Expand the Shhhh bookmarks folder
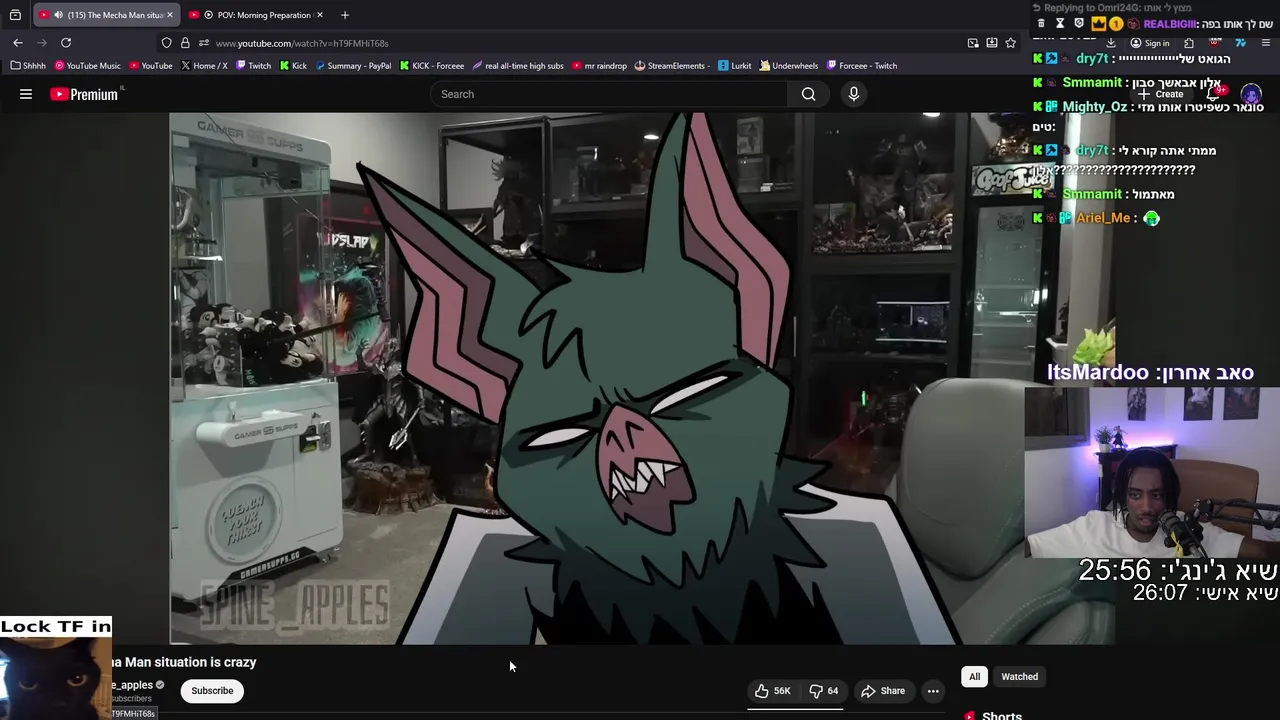 click(x=29, y=66)
